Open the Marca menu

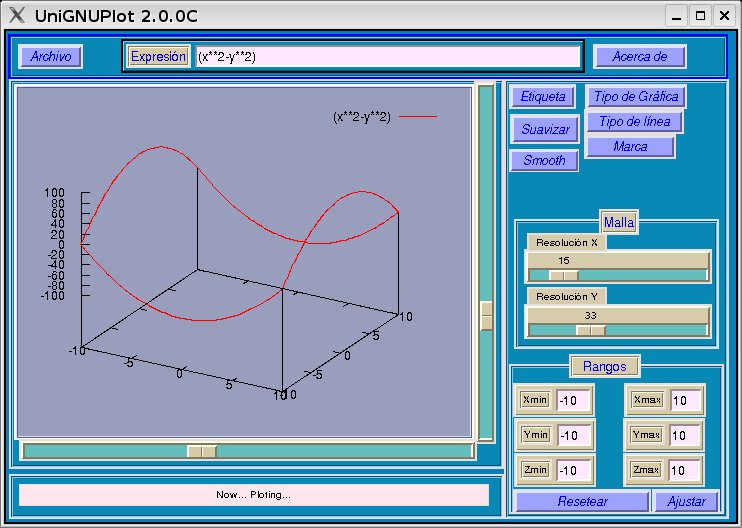coord(630,147)
